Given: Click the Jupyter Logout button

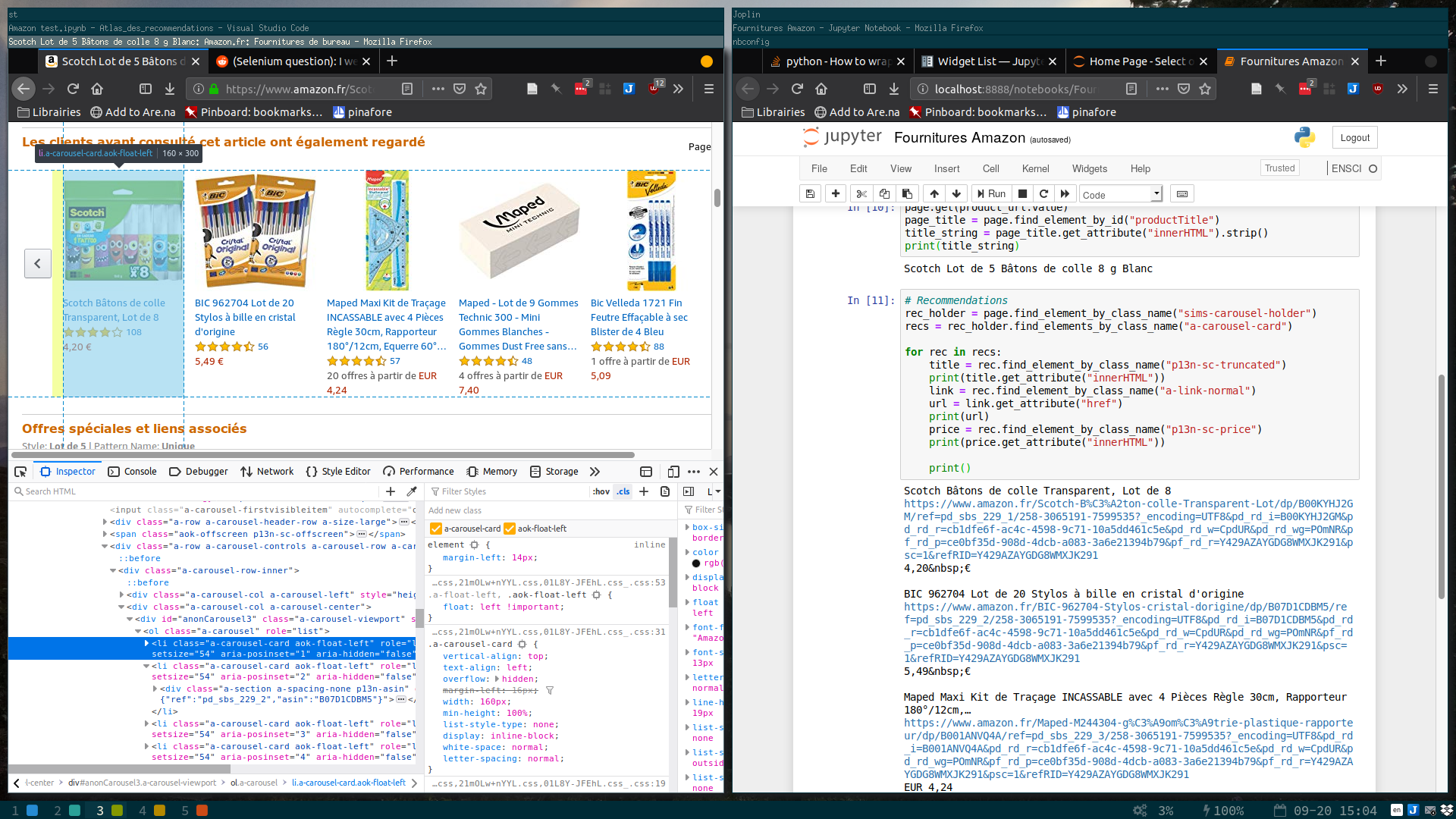Looking at the screenshot, I should pyautogui.click(x=1354, y=137).
